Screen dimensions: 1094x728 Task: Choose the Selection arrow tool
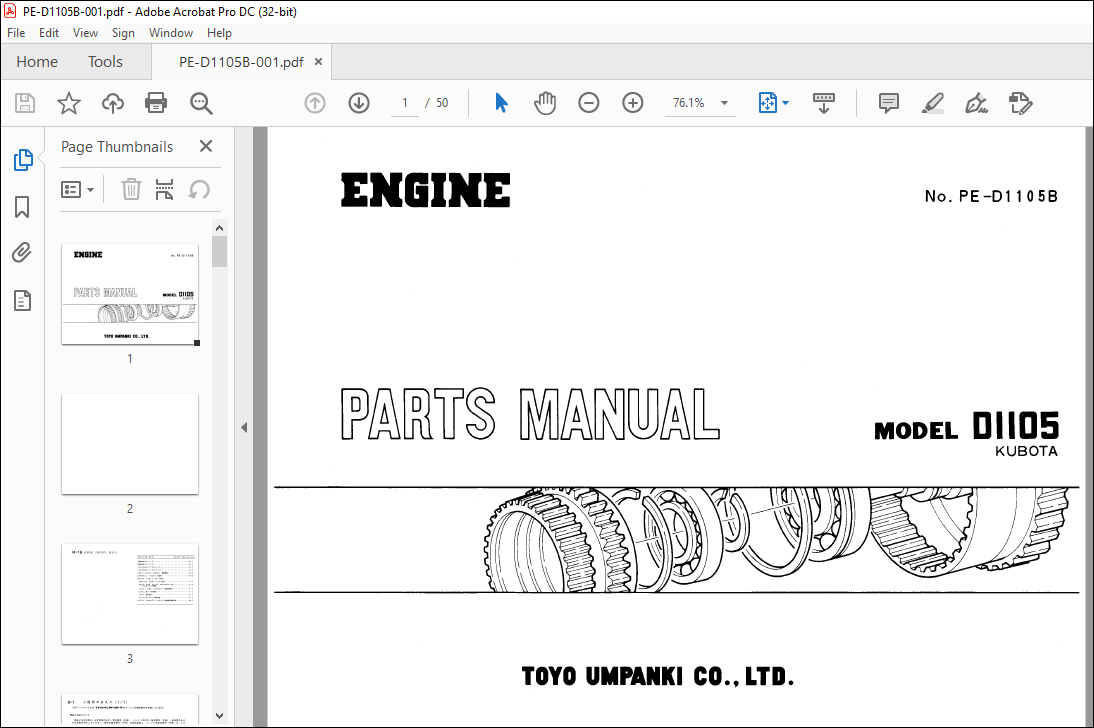[x=501, y=103]
